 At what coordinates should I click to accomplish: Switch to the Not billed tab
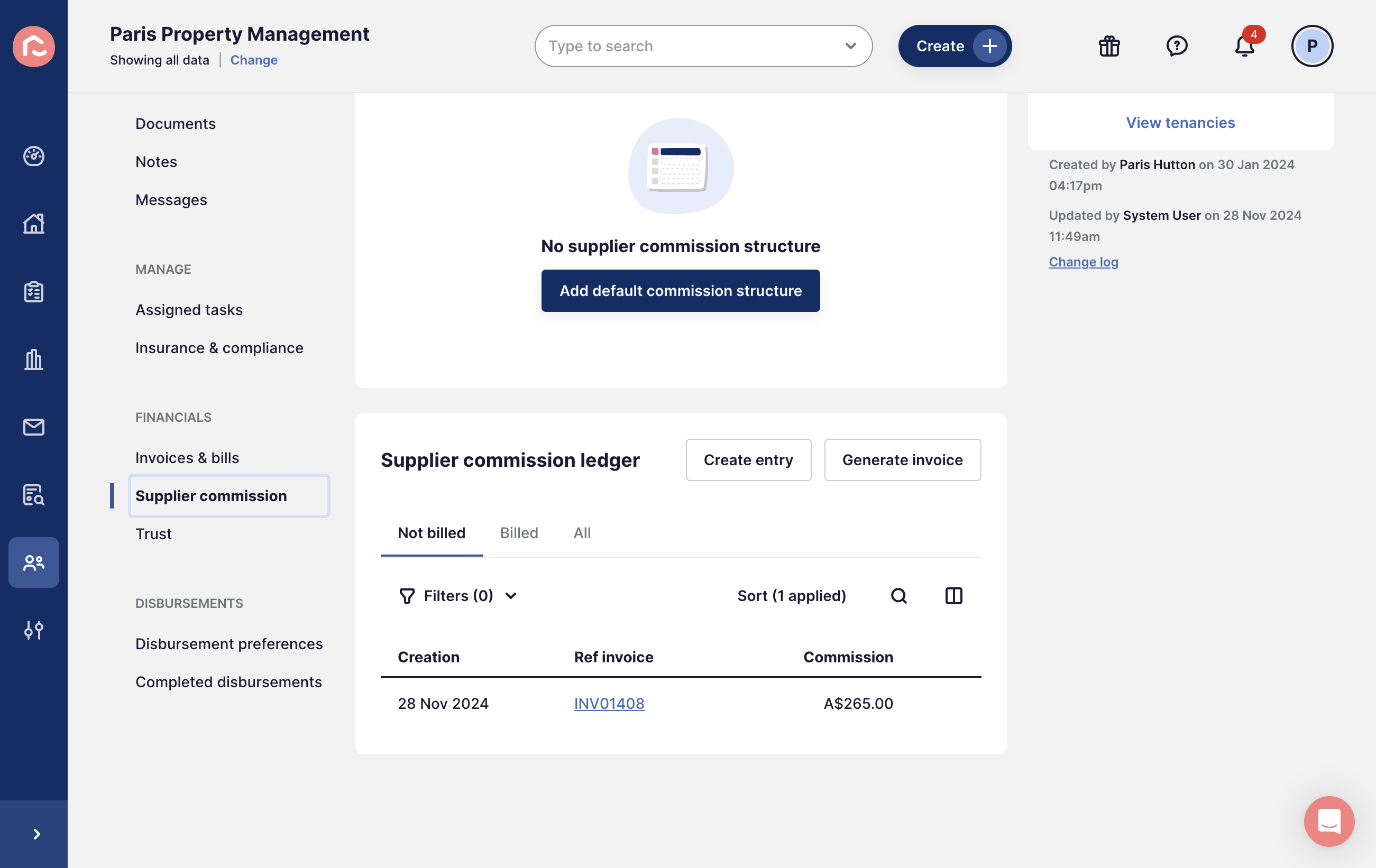tap(432, 533)
